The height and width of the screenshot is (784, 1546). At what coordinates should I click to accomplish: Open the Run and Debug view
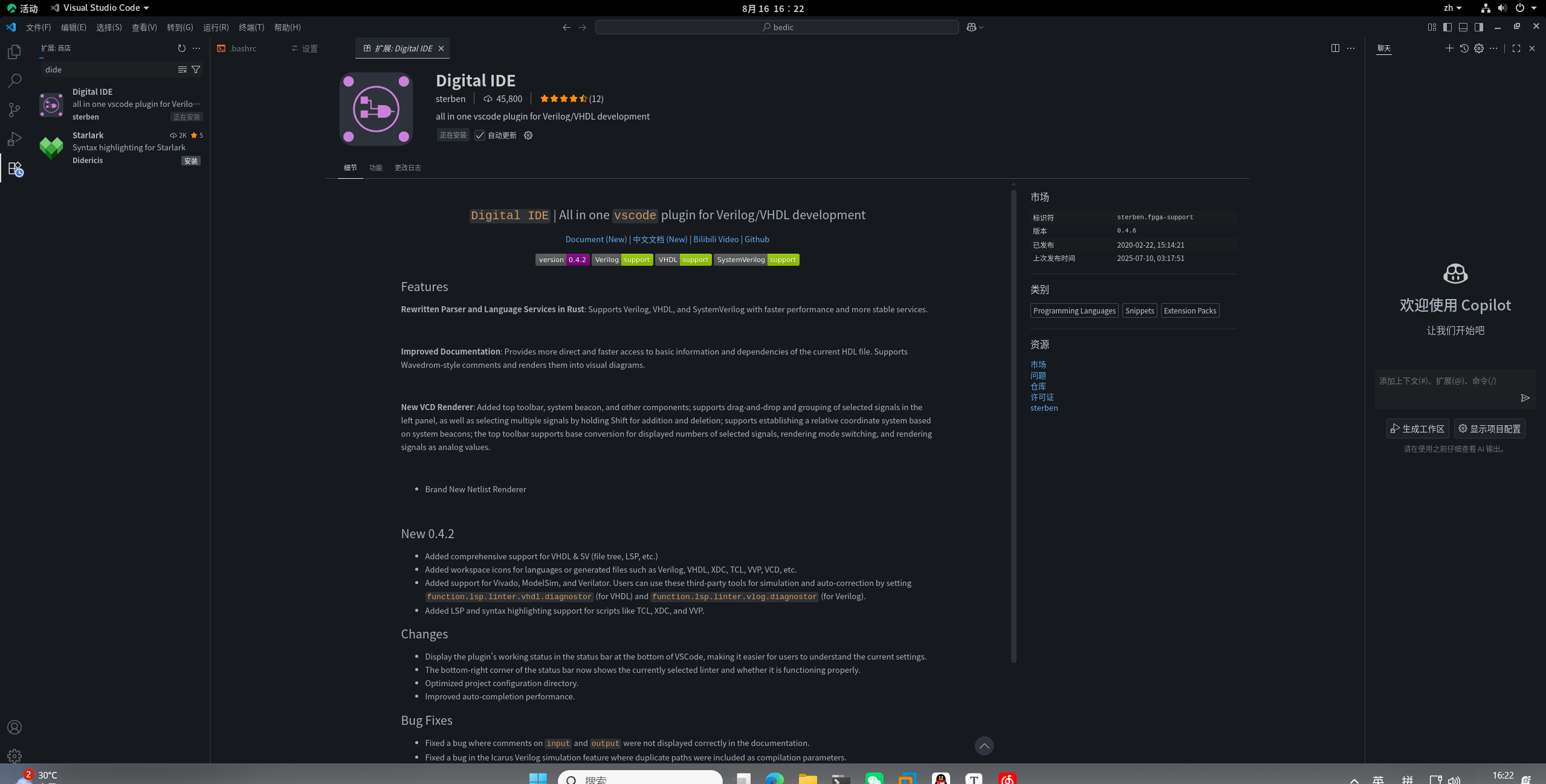[x=15, y=139]
